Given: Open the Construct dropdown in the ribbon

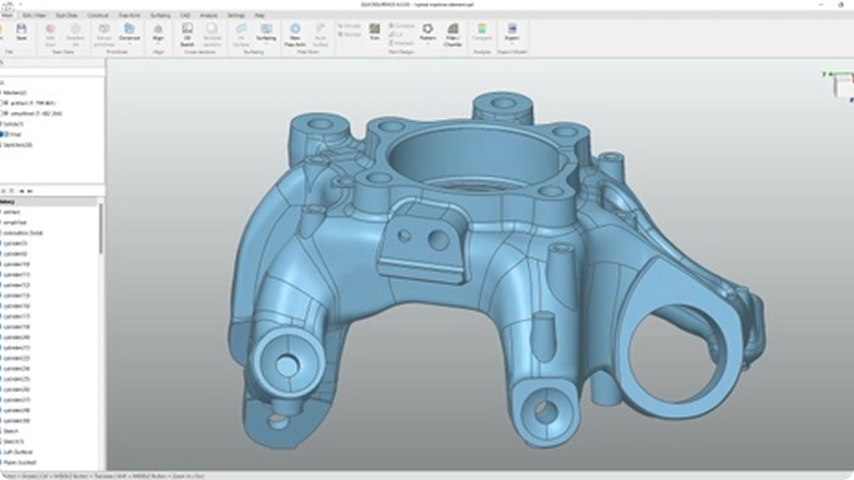Looking at the screenshot, I should point(130,36).
